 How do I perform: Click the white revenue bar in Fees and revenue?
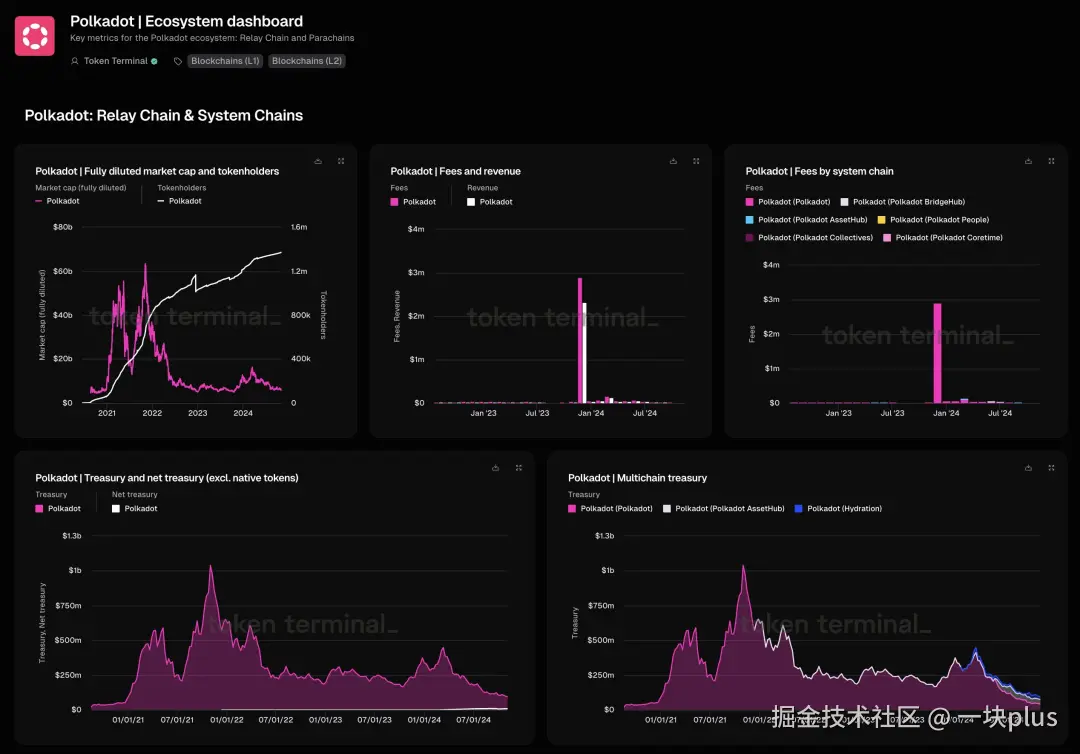point(585,353)
